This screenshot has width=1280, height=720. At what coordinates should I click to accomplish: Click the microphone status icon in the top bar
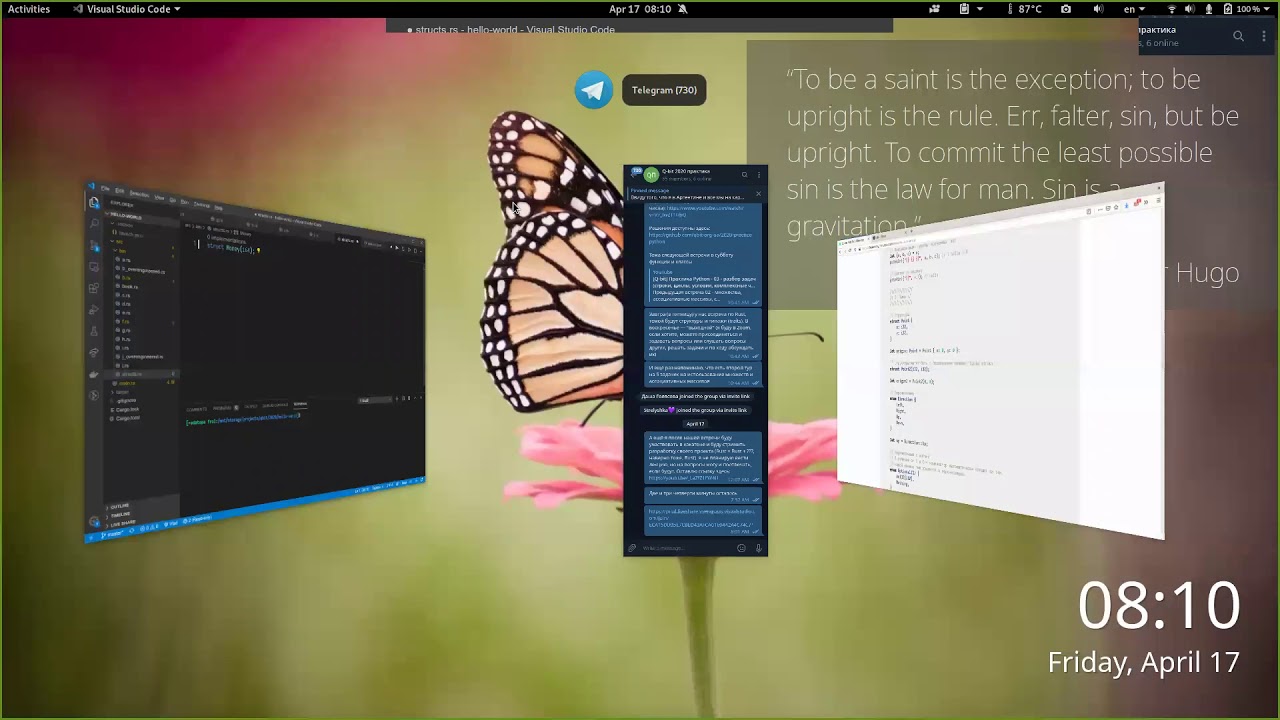(1209, 9)
